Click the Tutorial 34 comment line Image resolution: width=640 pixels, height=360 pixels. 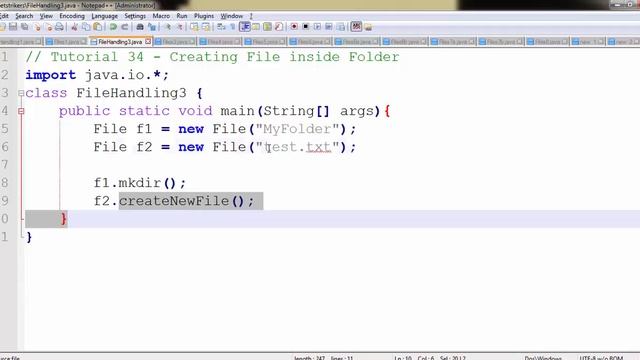coord(212,57)
